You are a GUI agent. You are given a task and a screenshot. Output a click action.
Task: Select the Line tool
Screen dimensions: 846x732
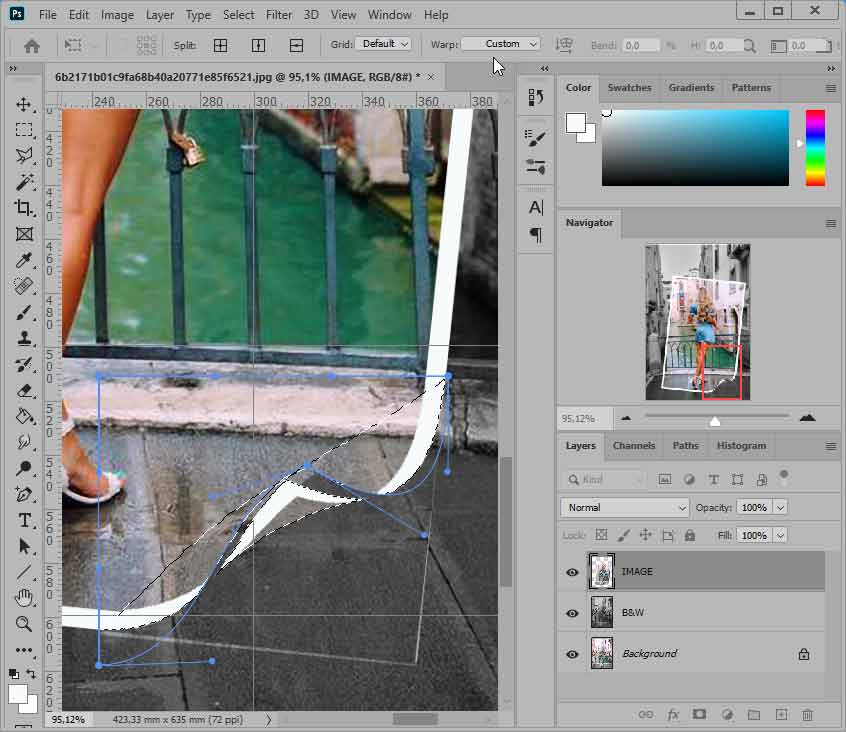24,572
